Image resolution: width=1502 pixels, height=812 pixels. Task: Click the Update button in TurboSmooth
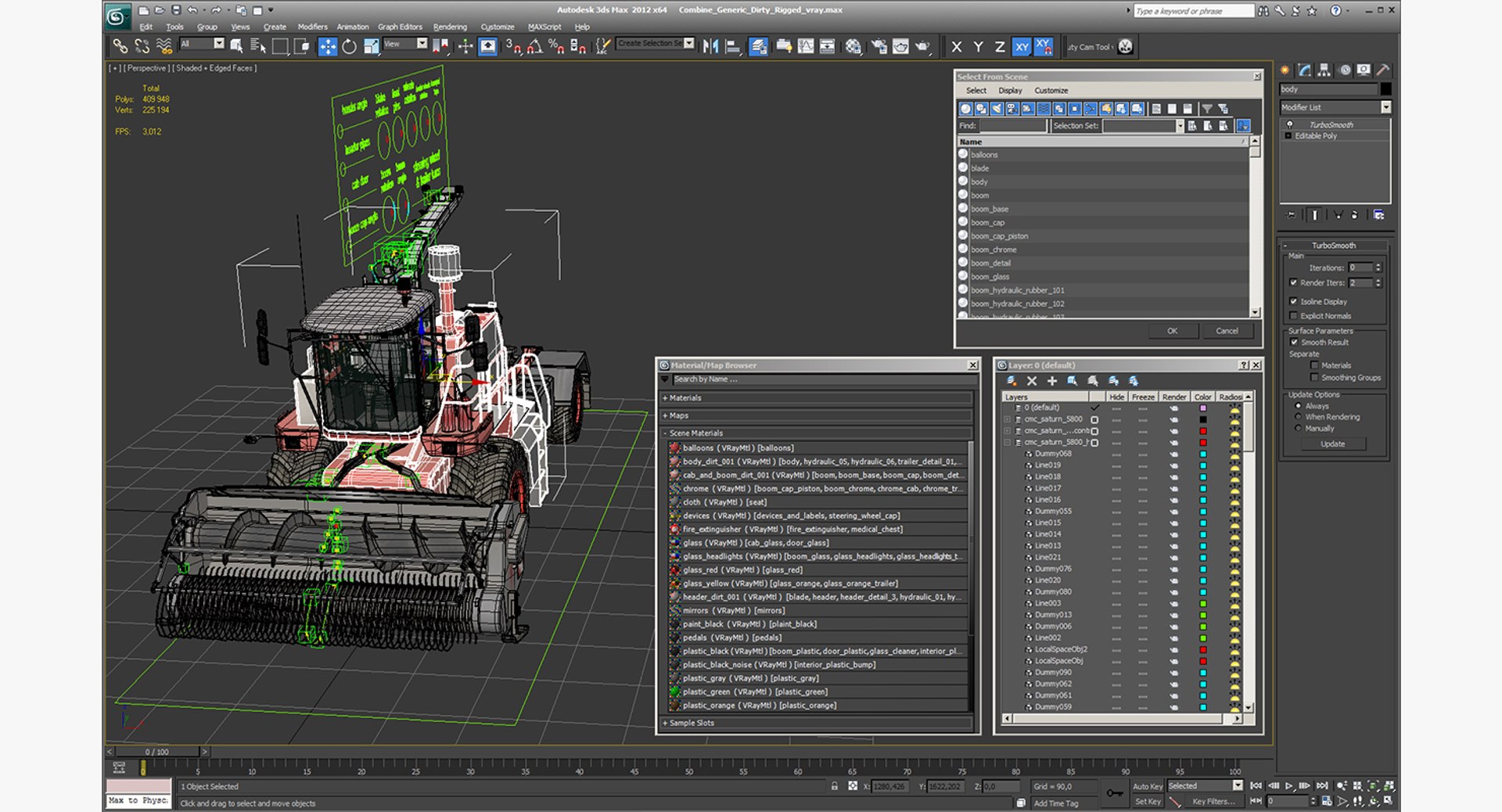(x=1333, y=444)
